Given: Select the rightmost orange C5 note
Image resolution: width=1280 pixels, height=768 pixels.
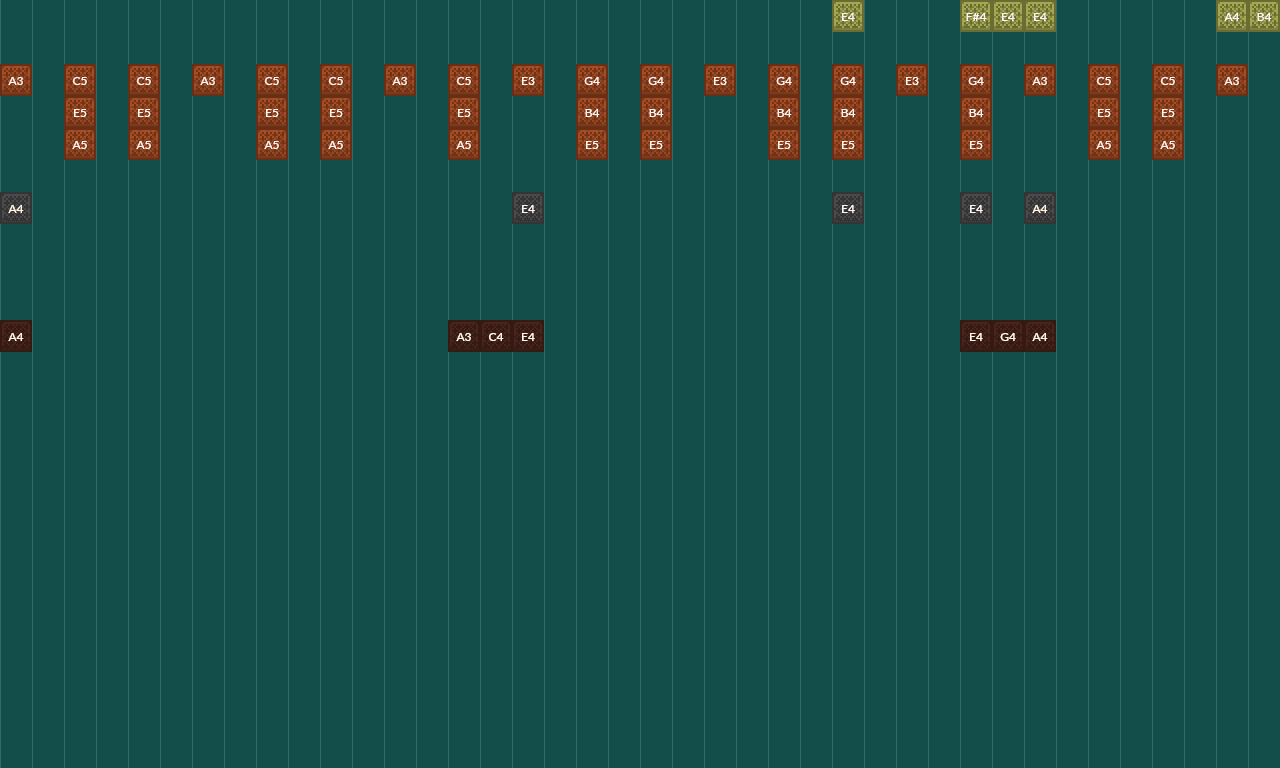Looking at the screenshot, I should (1168, 80).
